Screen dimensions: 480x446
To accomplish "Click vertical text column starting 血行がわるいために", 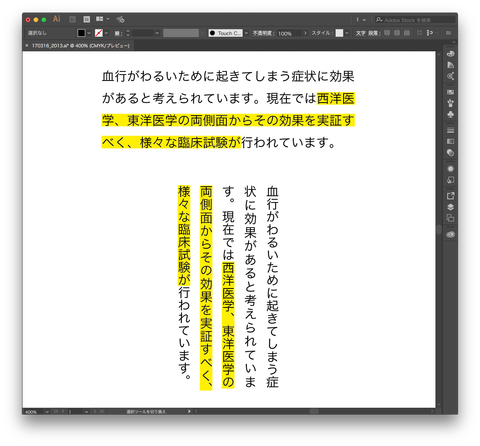I will tap(272, 287).
